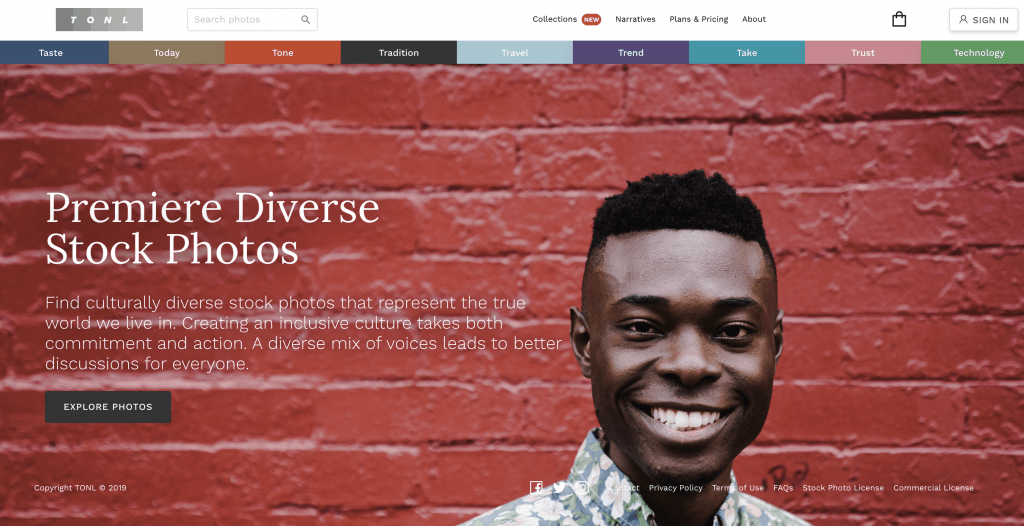Select the orange Tone category tab
Screen dimensions: 1024x526
283,53
